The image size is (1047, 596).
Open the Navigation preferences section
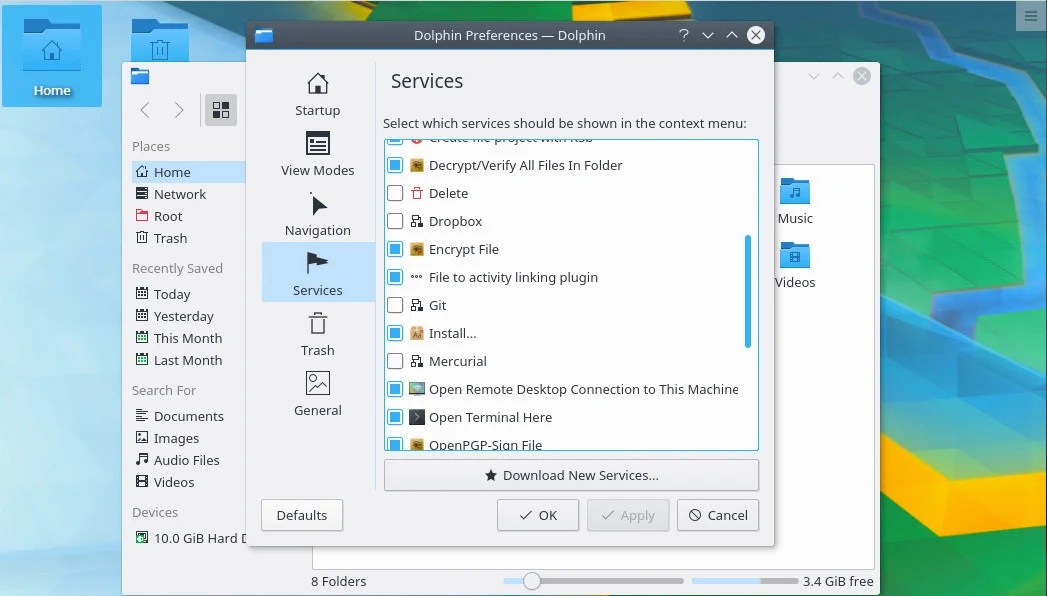tap(317, 214)
